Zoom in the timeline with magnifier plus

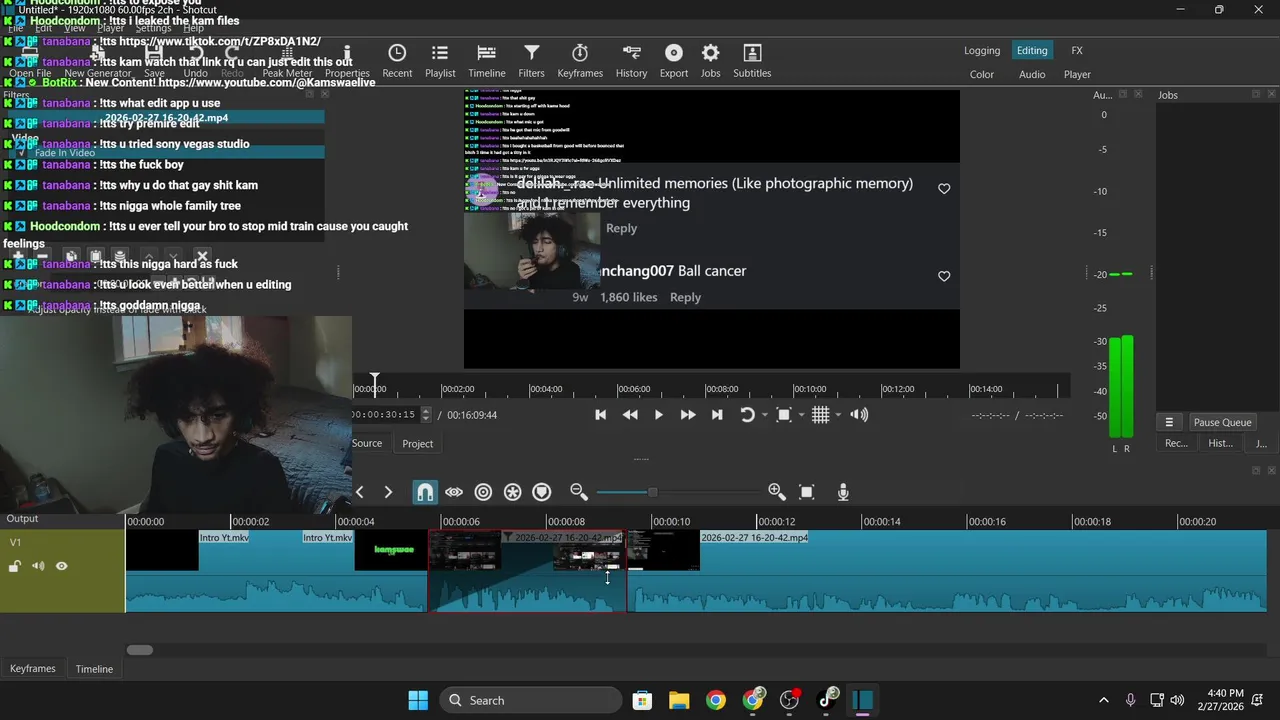777,491
